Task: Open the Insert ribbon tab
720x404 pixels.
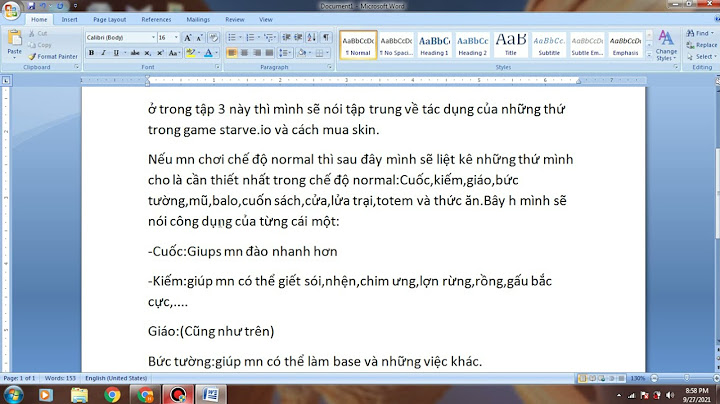Action: [x=69, y=20]
